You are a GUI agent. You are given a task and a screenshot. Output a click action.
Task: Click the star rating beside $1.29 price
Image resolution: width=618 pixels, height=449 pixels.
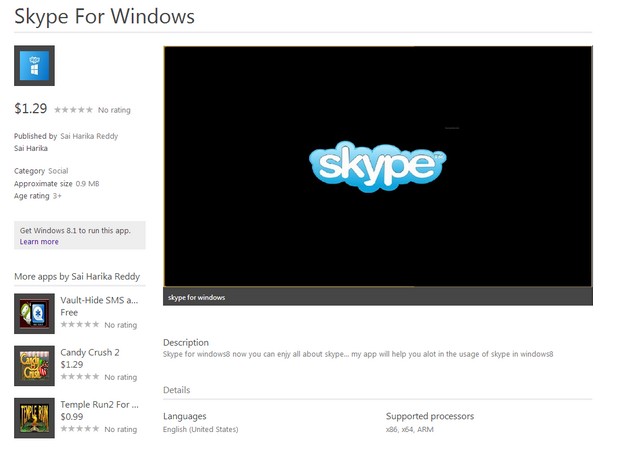click(x=73, y=110)
